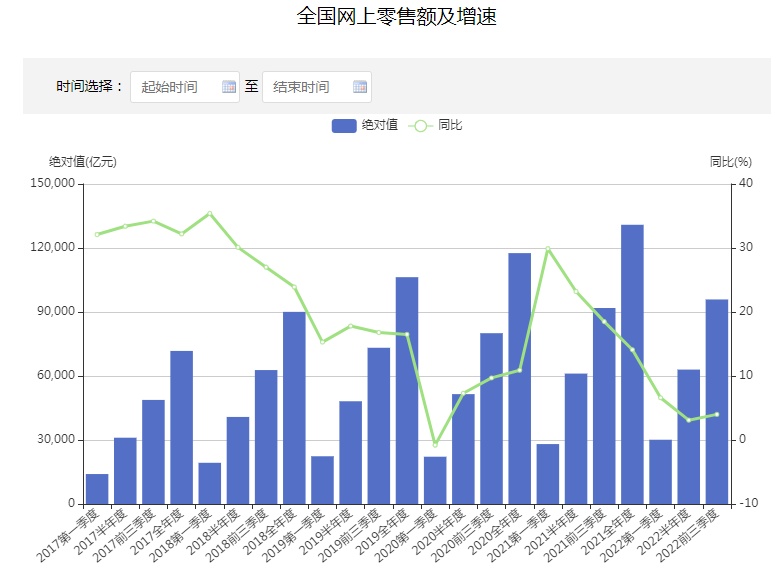Click the 同比 line lowest point at 2020第一季度

click(435, 444)
